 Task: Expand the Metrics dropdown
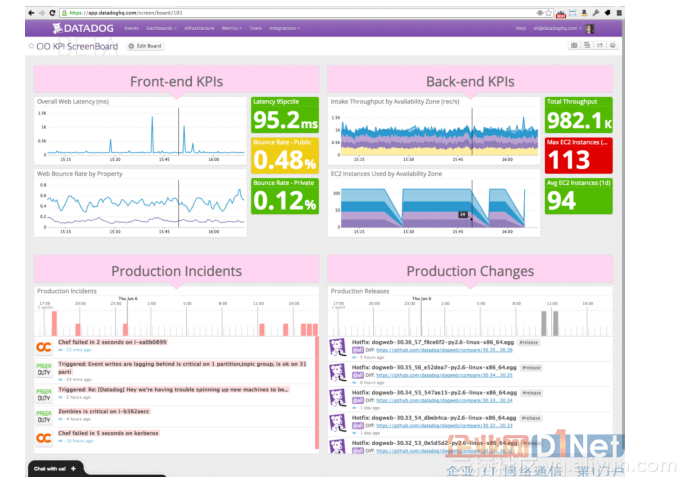coord(232,28)
